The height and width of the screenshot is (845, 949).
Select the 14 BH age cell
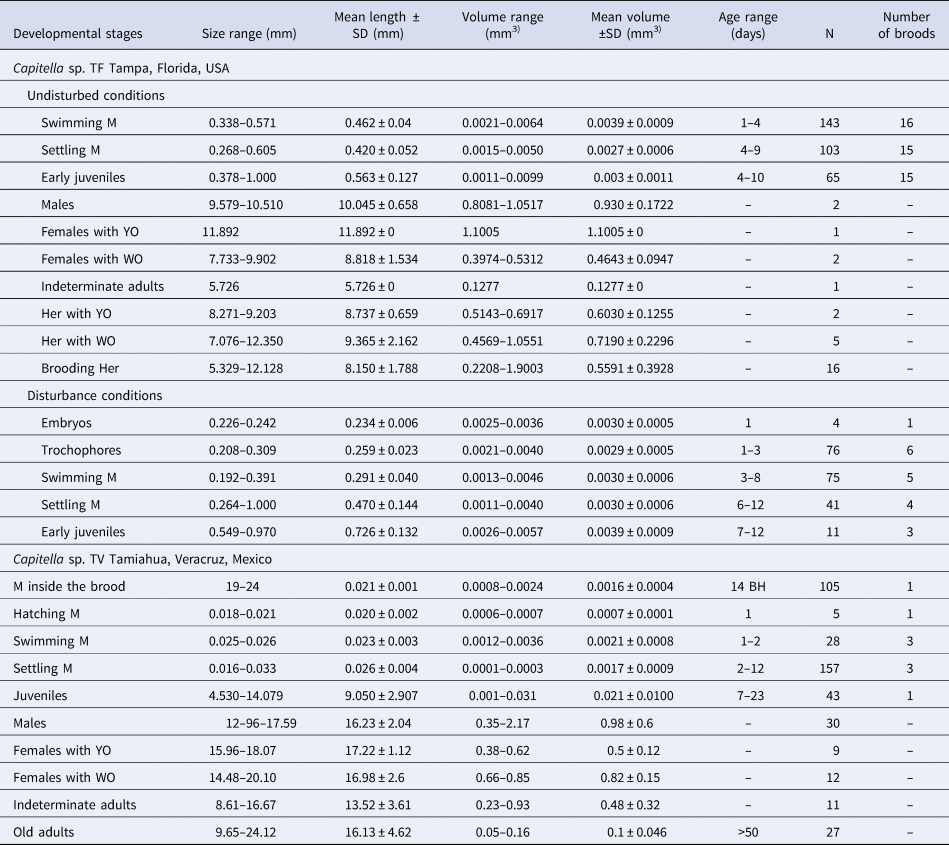point(747,586)
